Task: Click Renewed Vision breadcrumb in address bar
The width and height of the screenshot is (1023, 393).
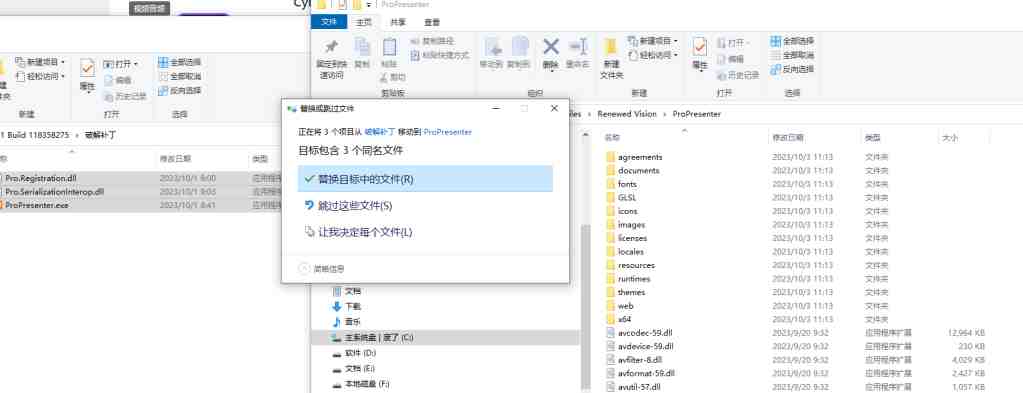Action: coord(627,114)
